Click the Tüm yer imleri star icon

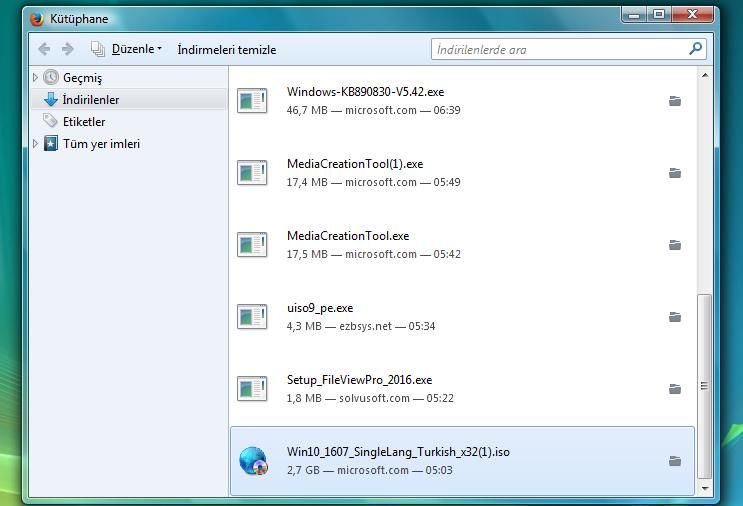[x=51, y=143]
